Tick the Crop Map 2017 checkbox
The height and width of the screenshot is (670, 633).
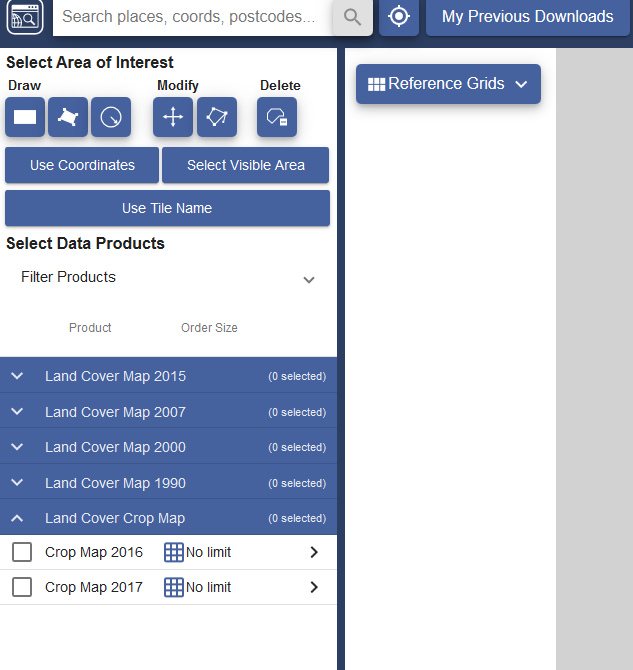tap(22, 587)
